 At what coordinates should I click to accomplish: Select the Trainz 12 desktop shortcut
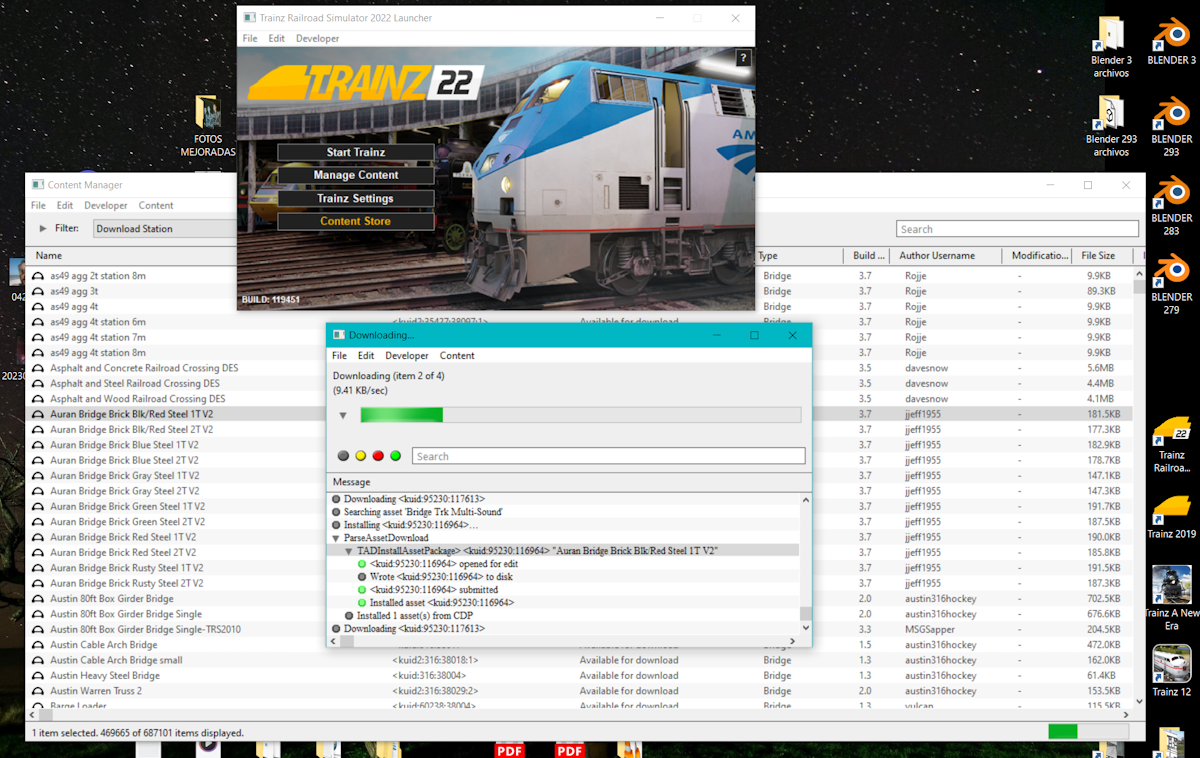[1171, 671]
